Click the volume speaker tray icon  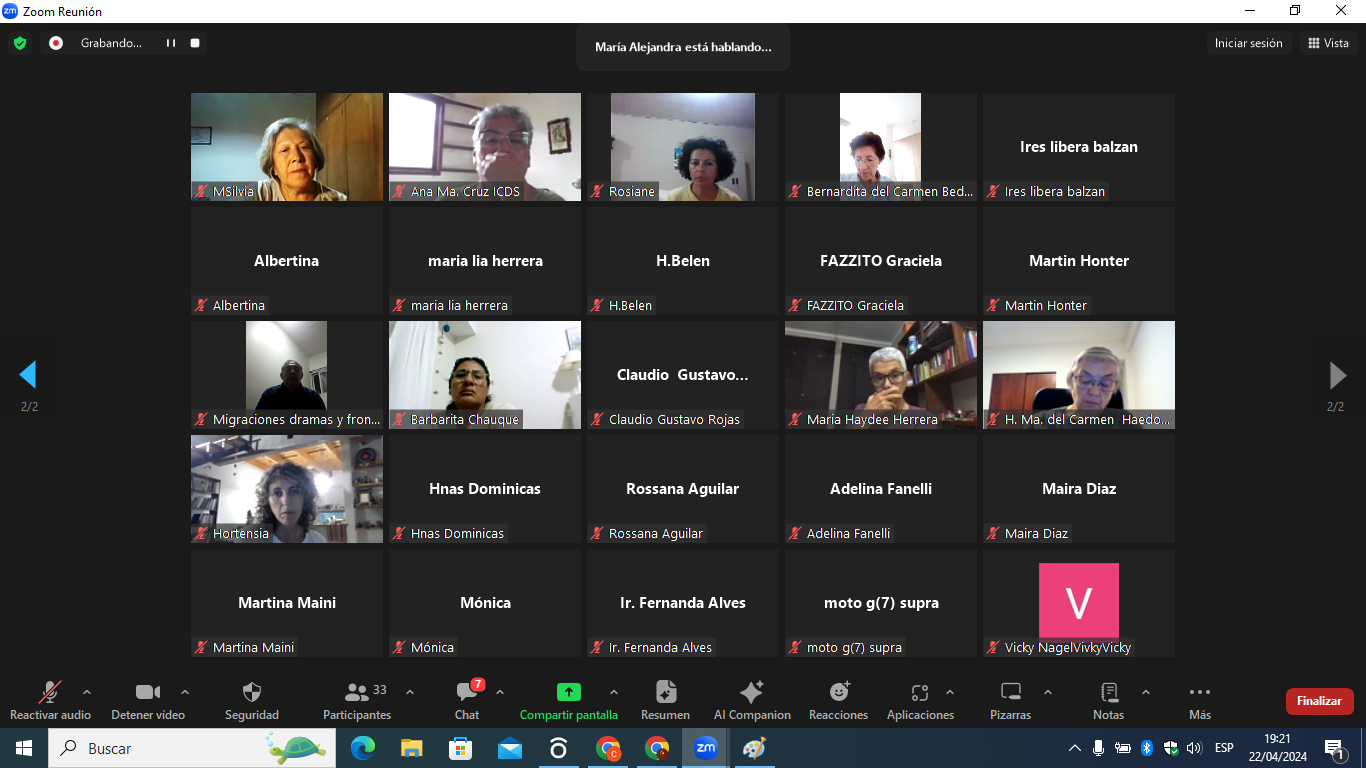coord(1194,748)
